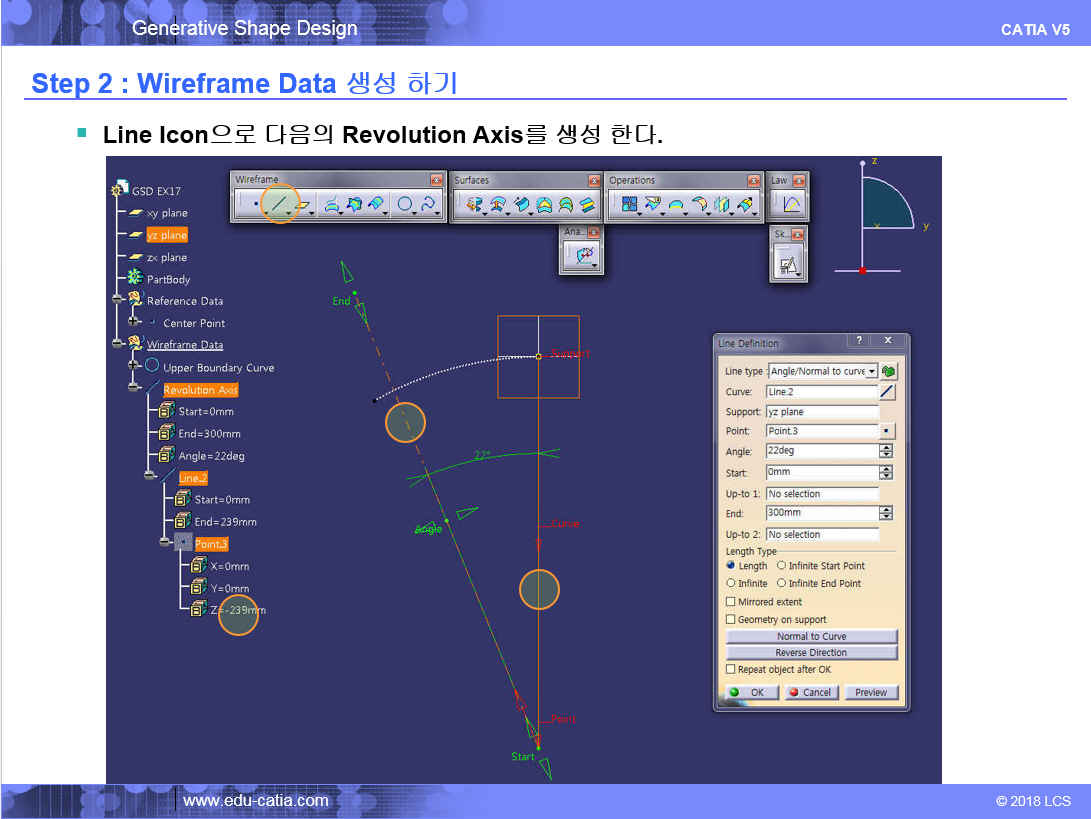Click the Law toolbar icon
1091x819 pixels.
(x=790, y=204)
